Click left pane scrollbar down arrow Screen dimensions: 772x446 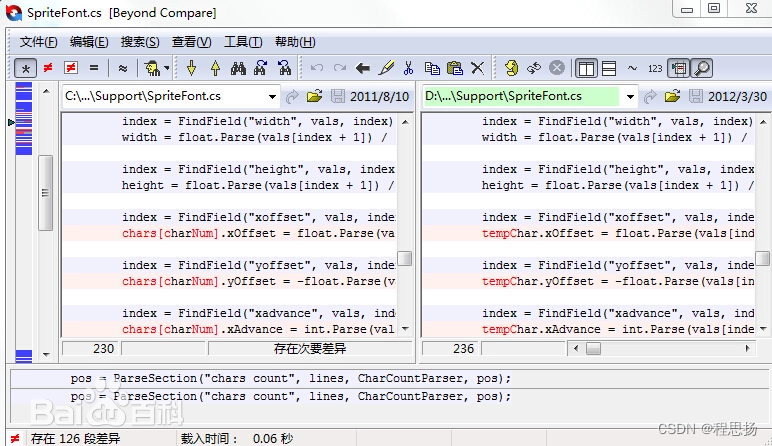tap(405, 328)
